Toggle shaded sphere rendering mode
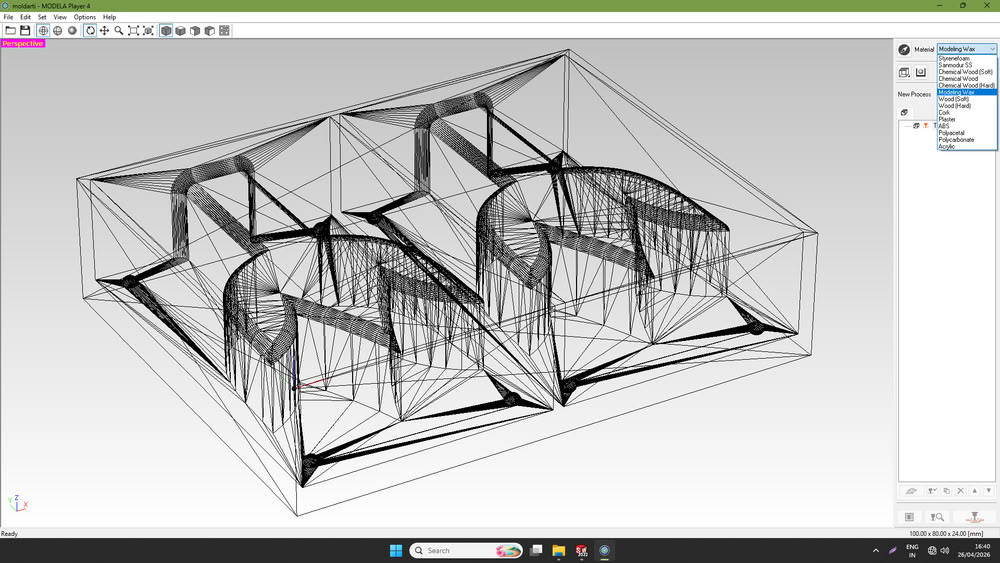Viewport: 1000px width, 563px height. click(72, 31)
